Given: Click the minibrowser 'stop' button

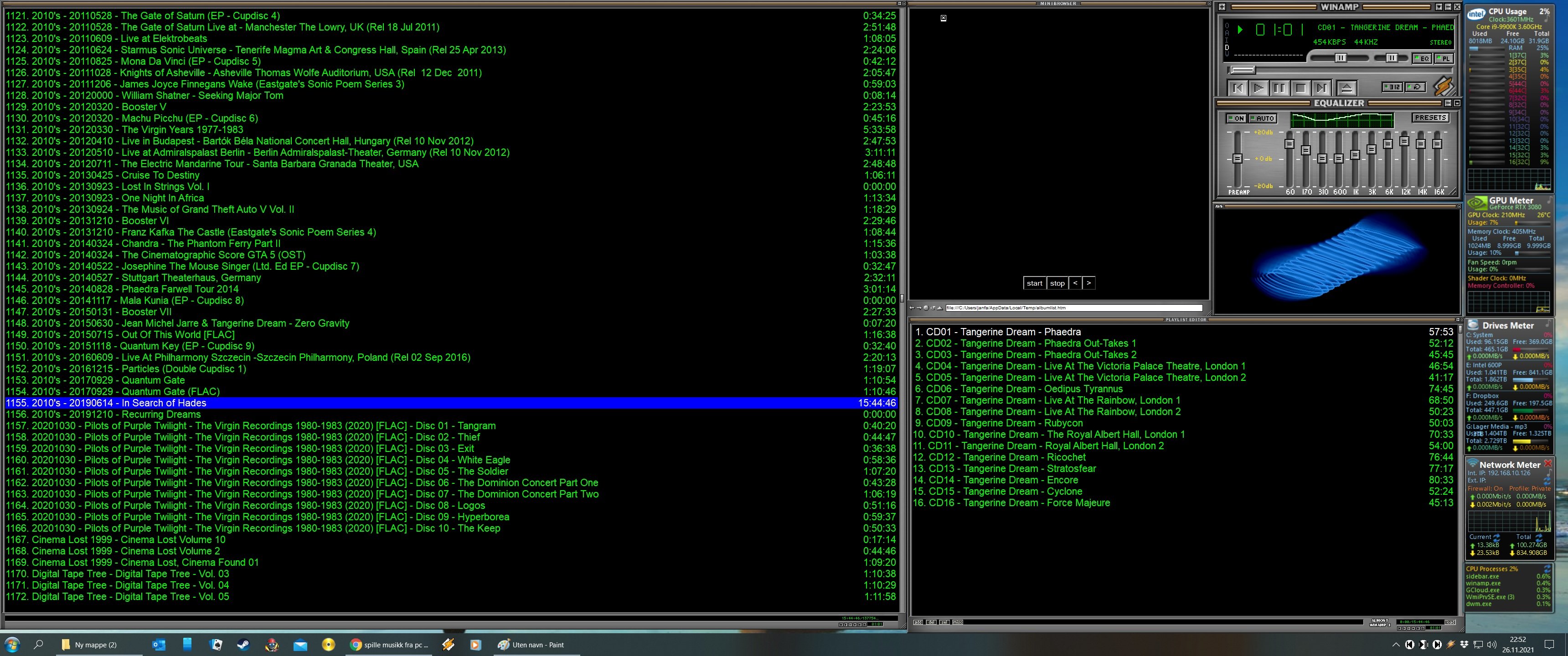Looking at the screenshot, I should 1057,283.
